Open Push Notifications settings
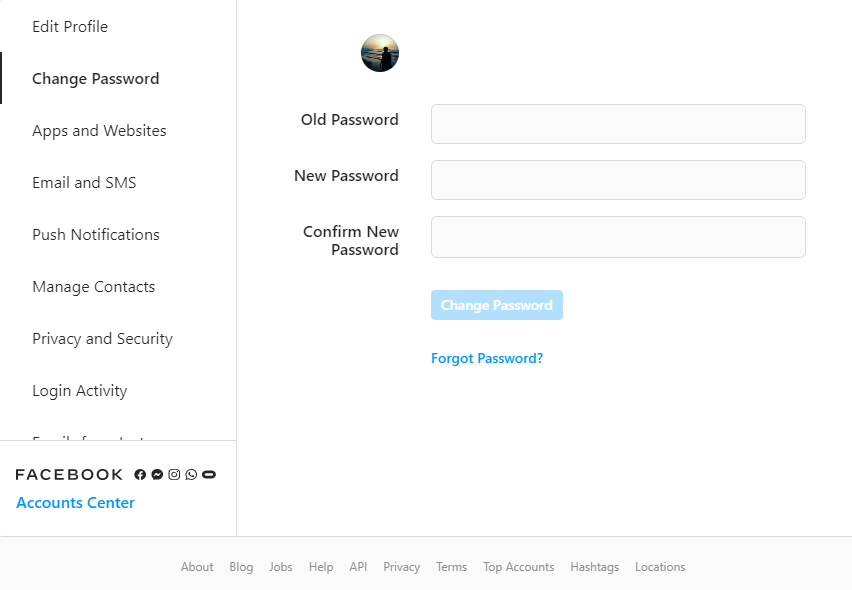This screenshot has height=590, width=852. (x=96, y=235)
